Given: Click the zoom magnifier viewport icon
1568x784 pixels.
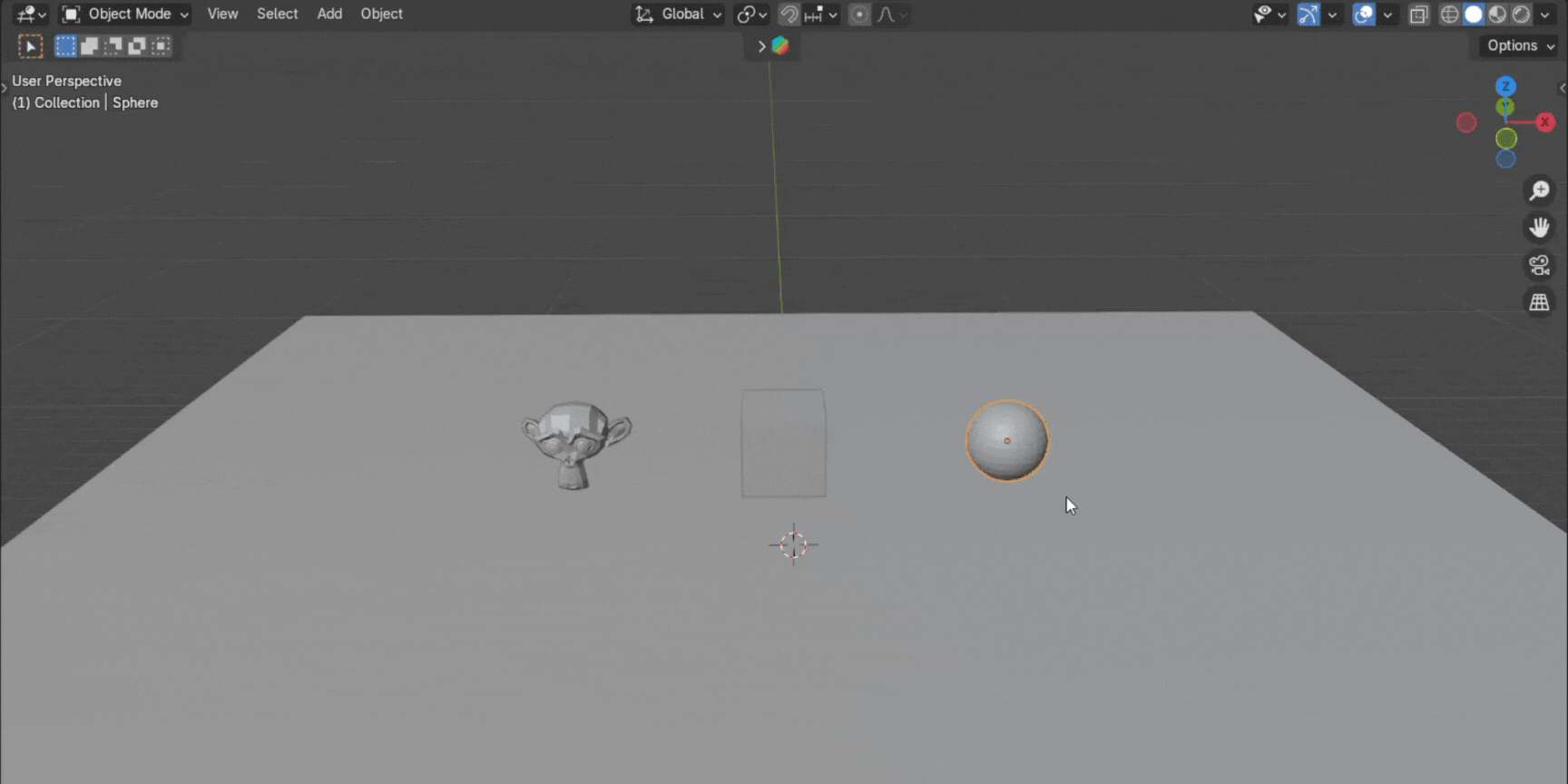Looking at the screenshot, I should pyautogui.click(x=1539, y=191).
